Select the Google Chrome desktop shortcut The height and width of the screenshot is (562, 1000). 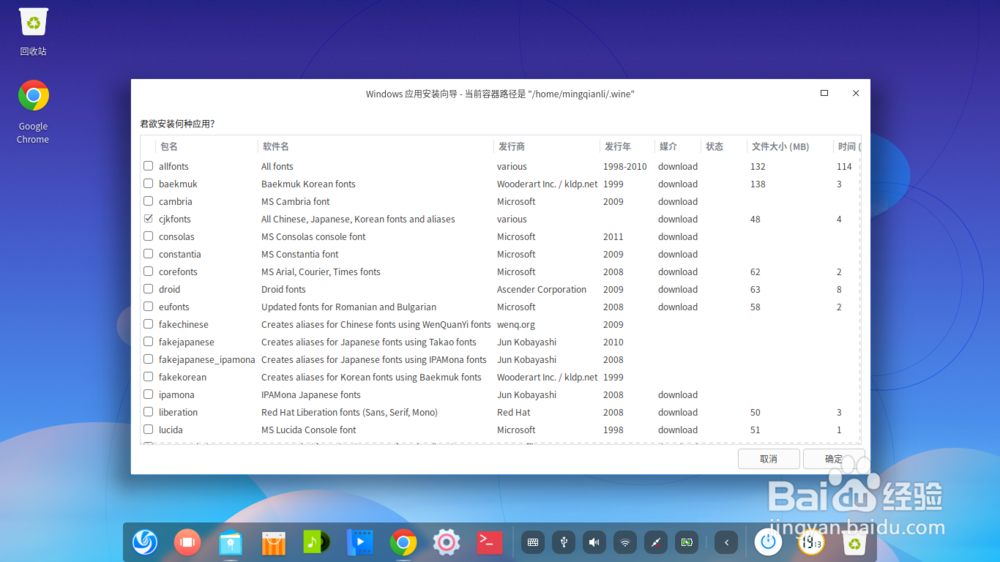point(33,112)
